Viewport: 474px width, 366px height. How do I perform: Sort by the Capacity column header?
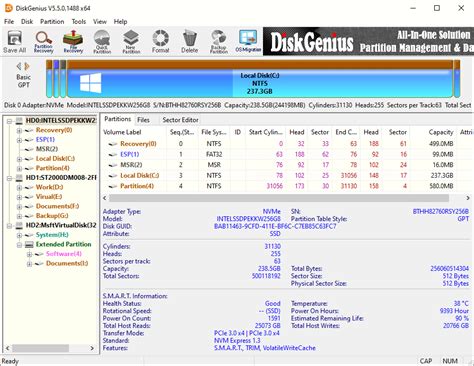434,132
